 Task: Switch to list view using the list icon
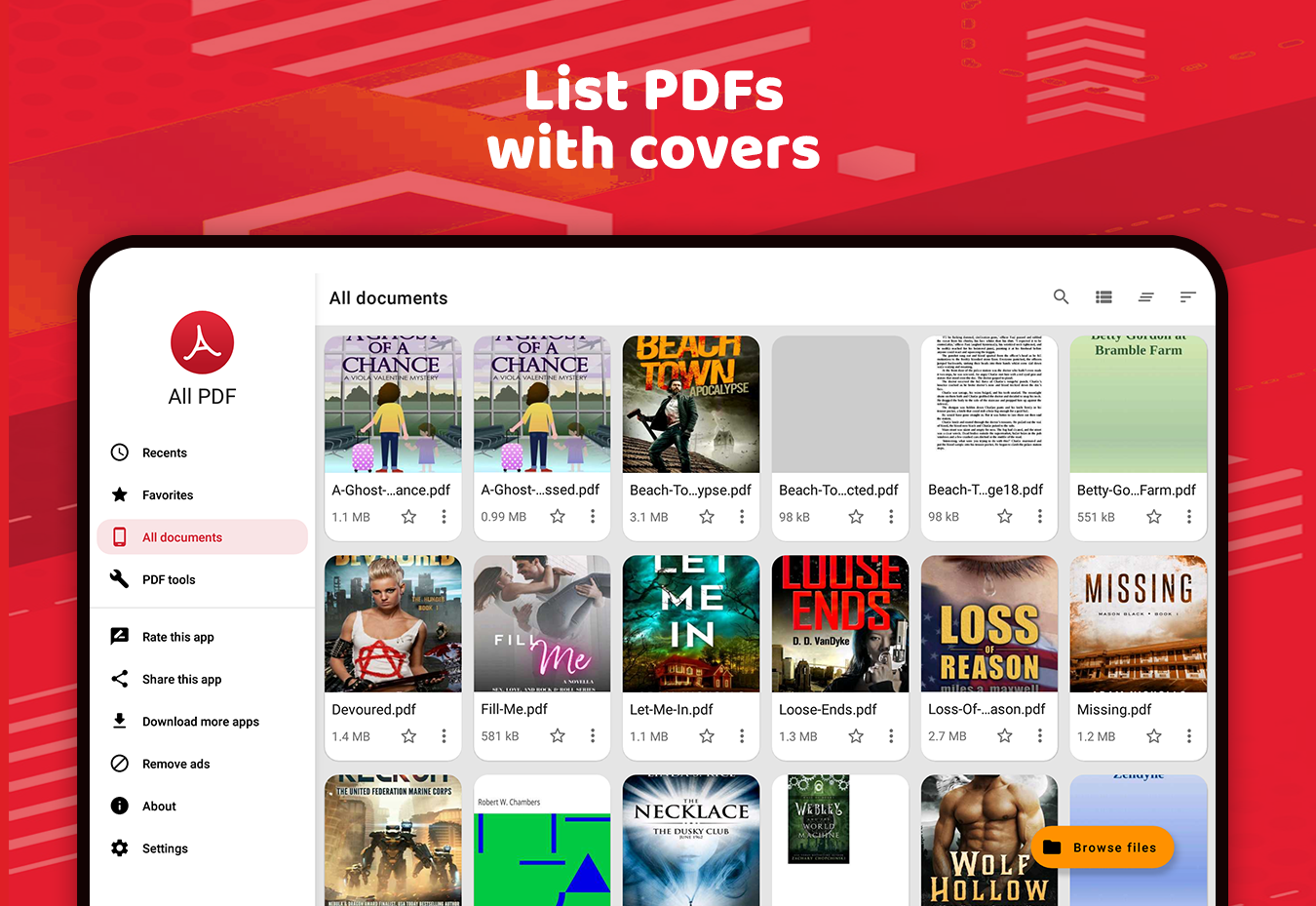point(1103,296)
